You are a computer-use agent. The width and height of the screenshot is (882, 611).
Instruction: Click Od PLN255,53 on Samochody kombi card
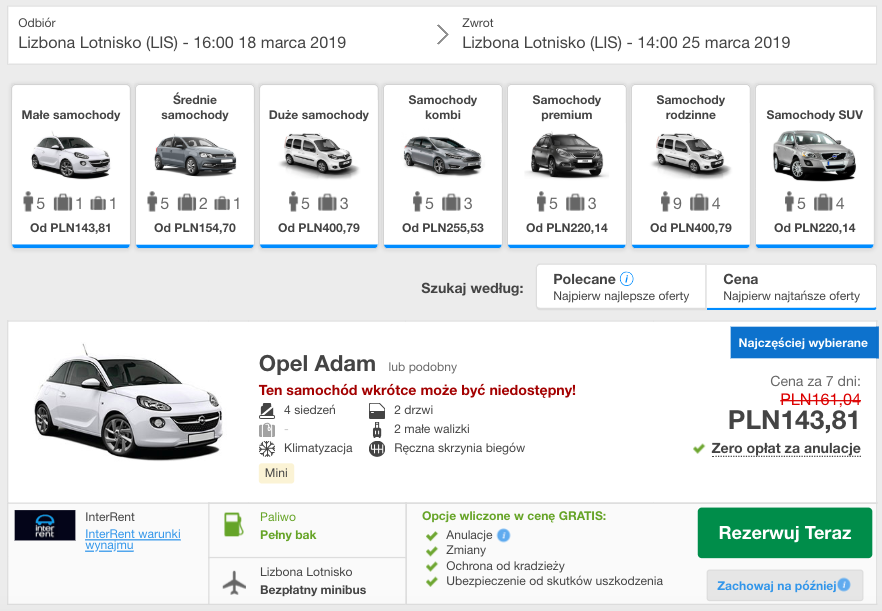point(443,228)
